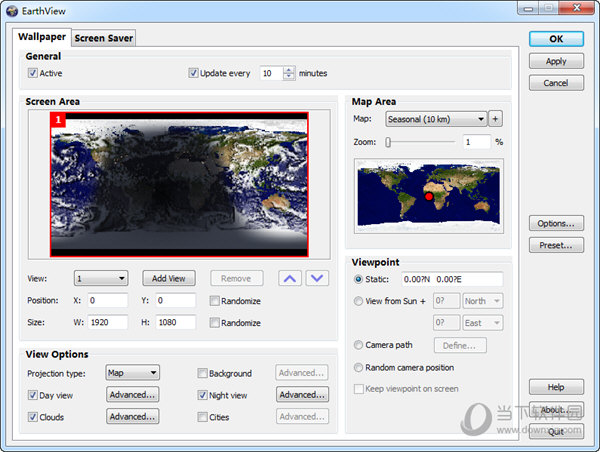Click the Size W width field
The image size is (600, 452).
coord(108,322)
